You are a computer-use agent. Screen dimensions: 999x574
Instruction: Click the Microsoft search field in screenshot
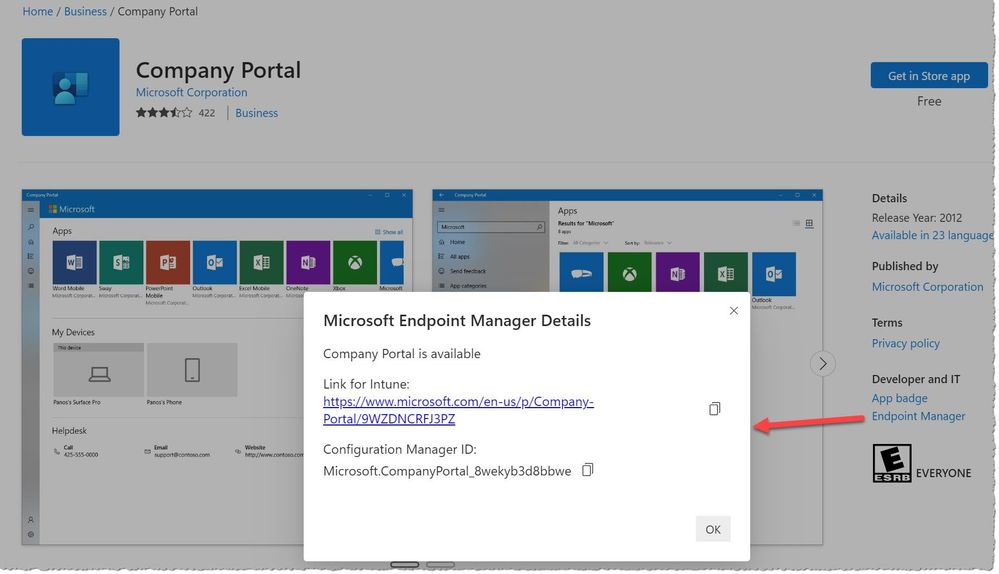[491, 227]
